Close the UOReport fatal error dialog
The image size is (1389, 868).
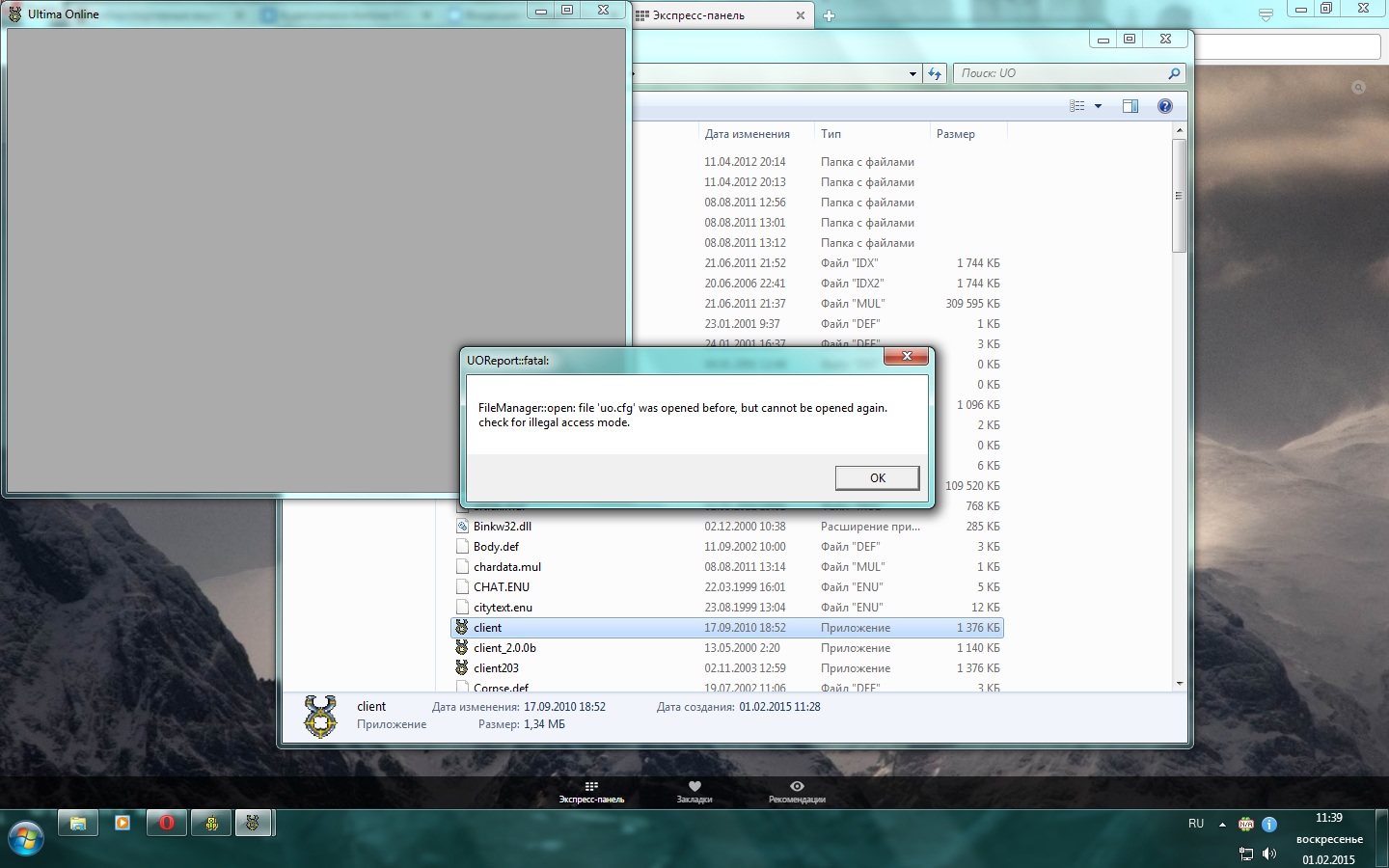point(907,356)
